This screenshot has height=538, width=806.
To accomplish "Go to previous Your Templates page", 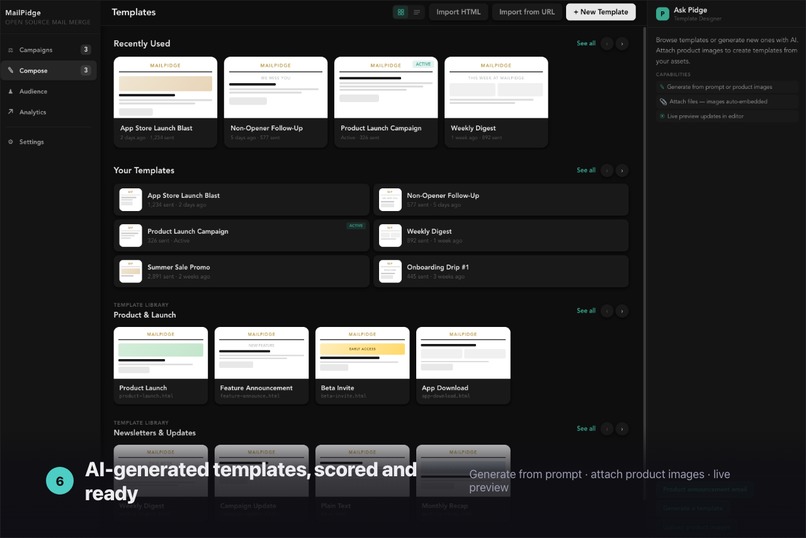I will (x=607, y=170).
